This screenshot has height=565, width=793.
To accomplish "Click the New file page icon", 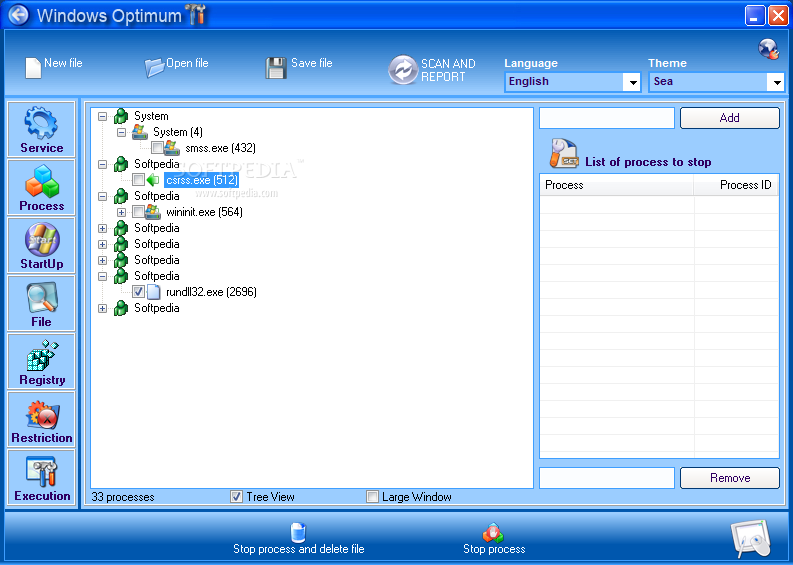I will coord(33,68).
